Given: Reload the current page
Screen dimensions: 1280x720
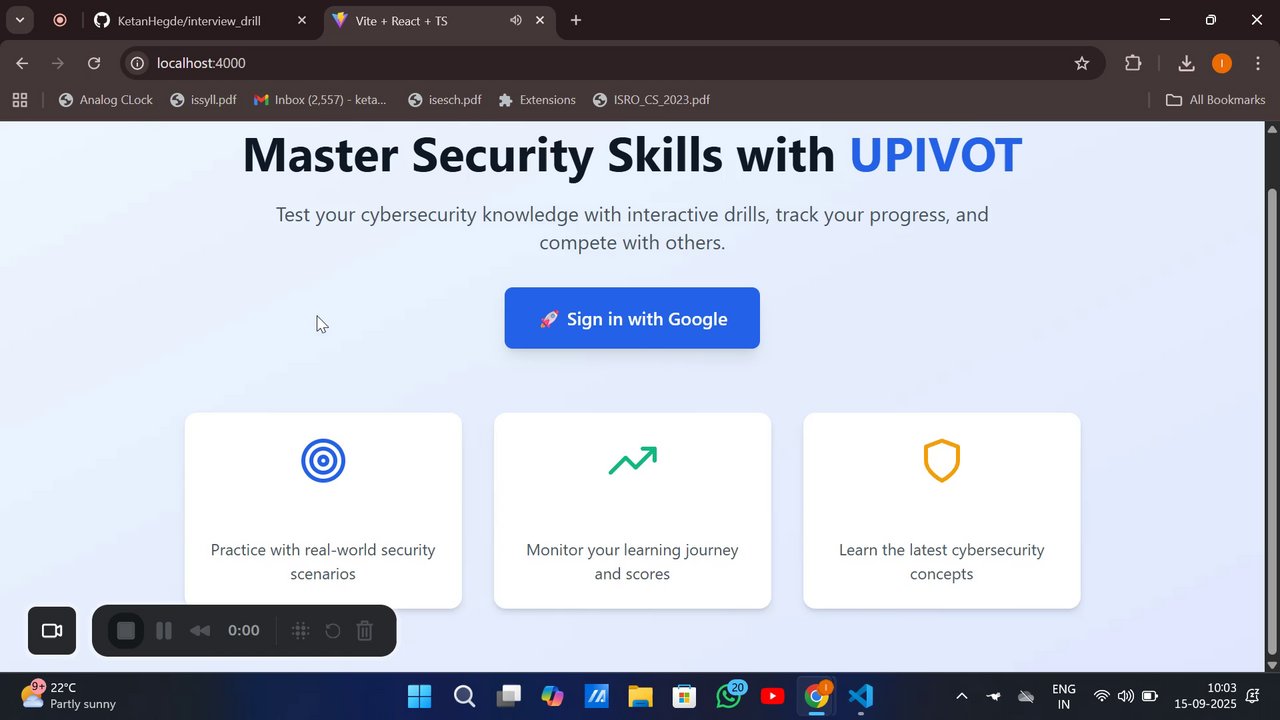Looking at the screenshot, I should [x=94, y=63].
